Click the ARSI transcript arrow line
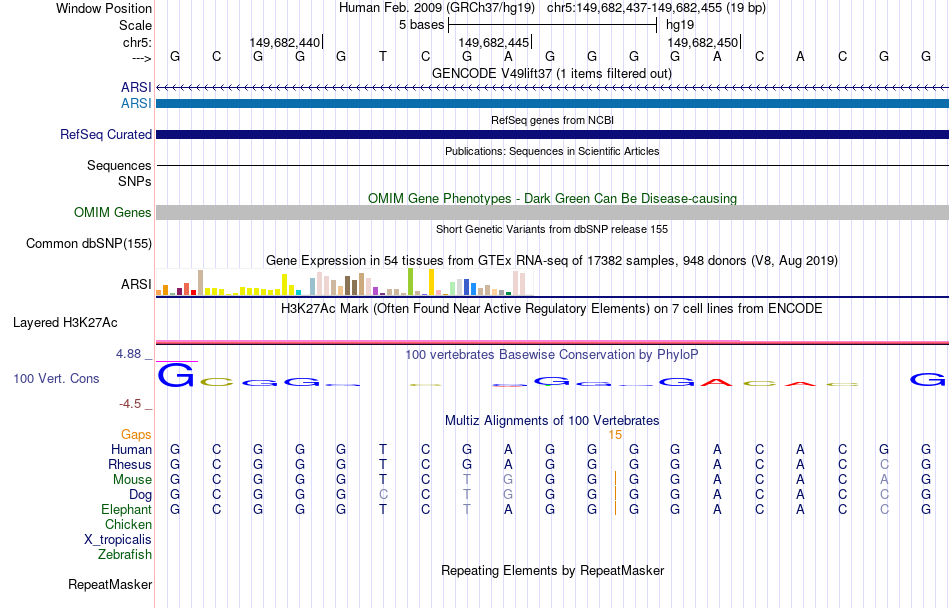This screenshot has height=608, width=950. click(553, 88)
